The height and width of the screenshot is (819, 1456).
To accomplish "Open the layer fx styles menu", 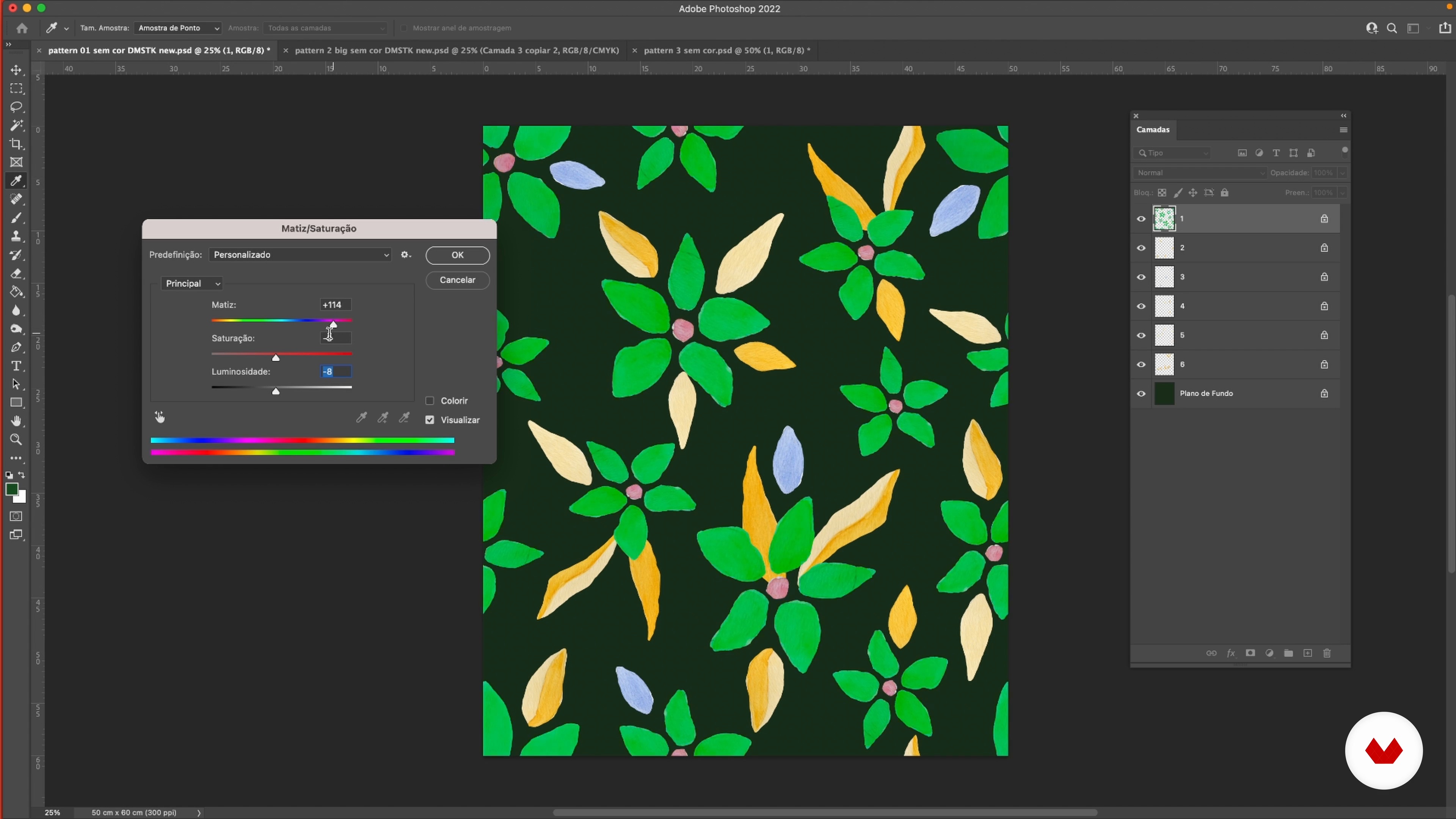I will pos(1231,653).
